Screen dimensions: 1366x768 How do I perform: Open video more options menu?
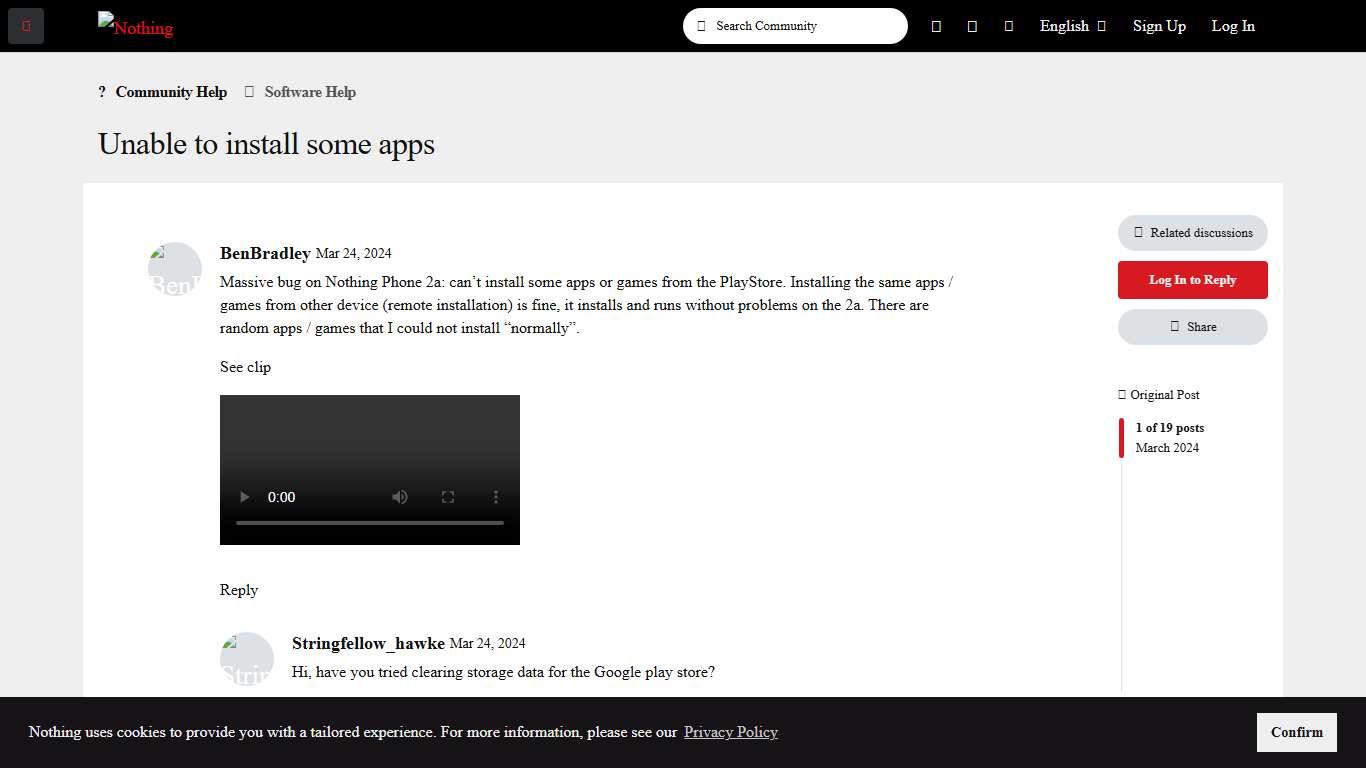[x=496, y=497]
